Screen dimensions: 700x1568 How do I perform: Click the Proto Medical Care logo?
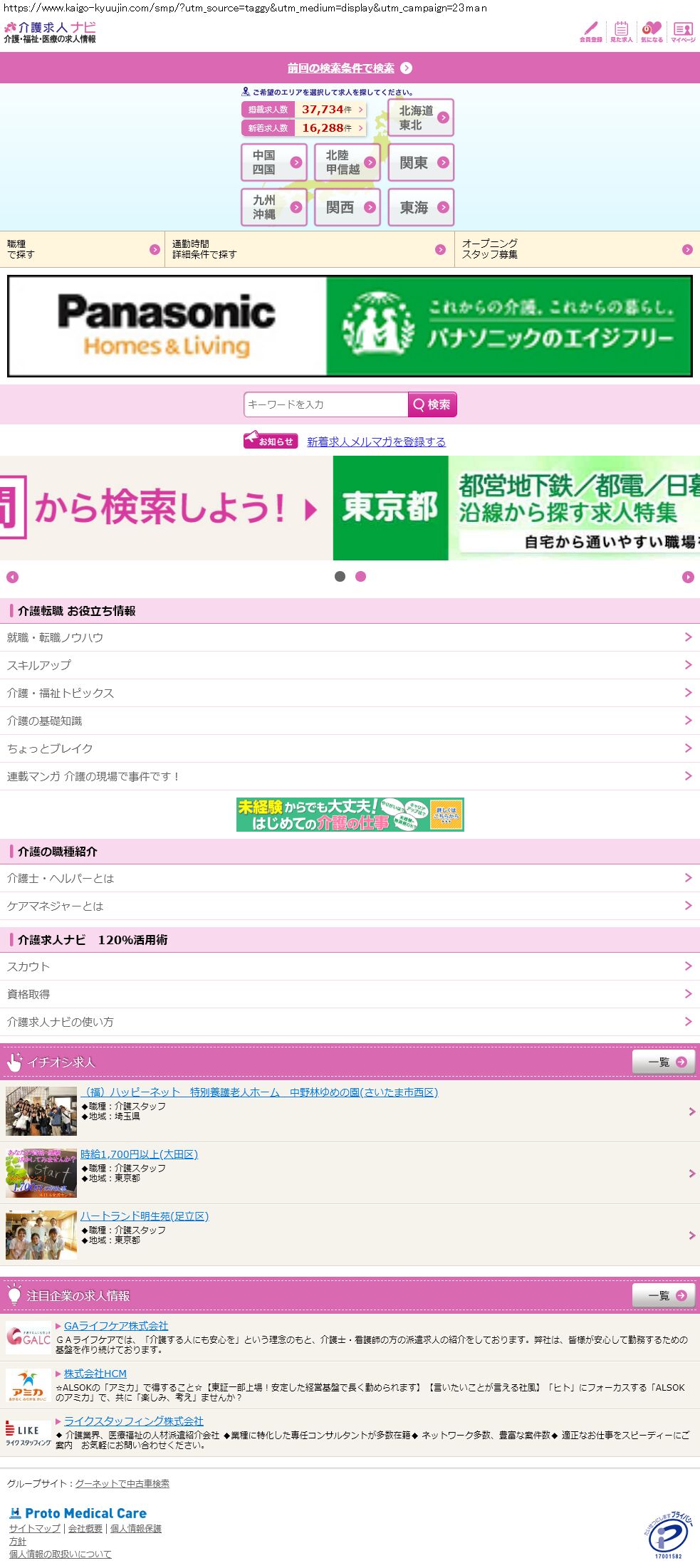[x=78, y=1513]
